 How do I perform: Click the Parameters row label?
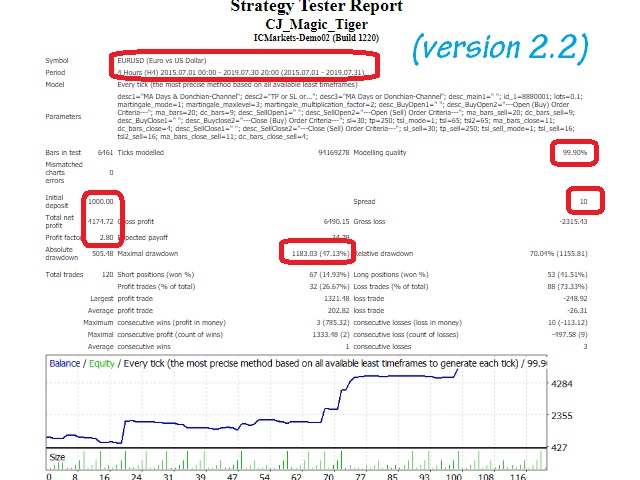pos(63,116)
